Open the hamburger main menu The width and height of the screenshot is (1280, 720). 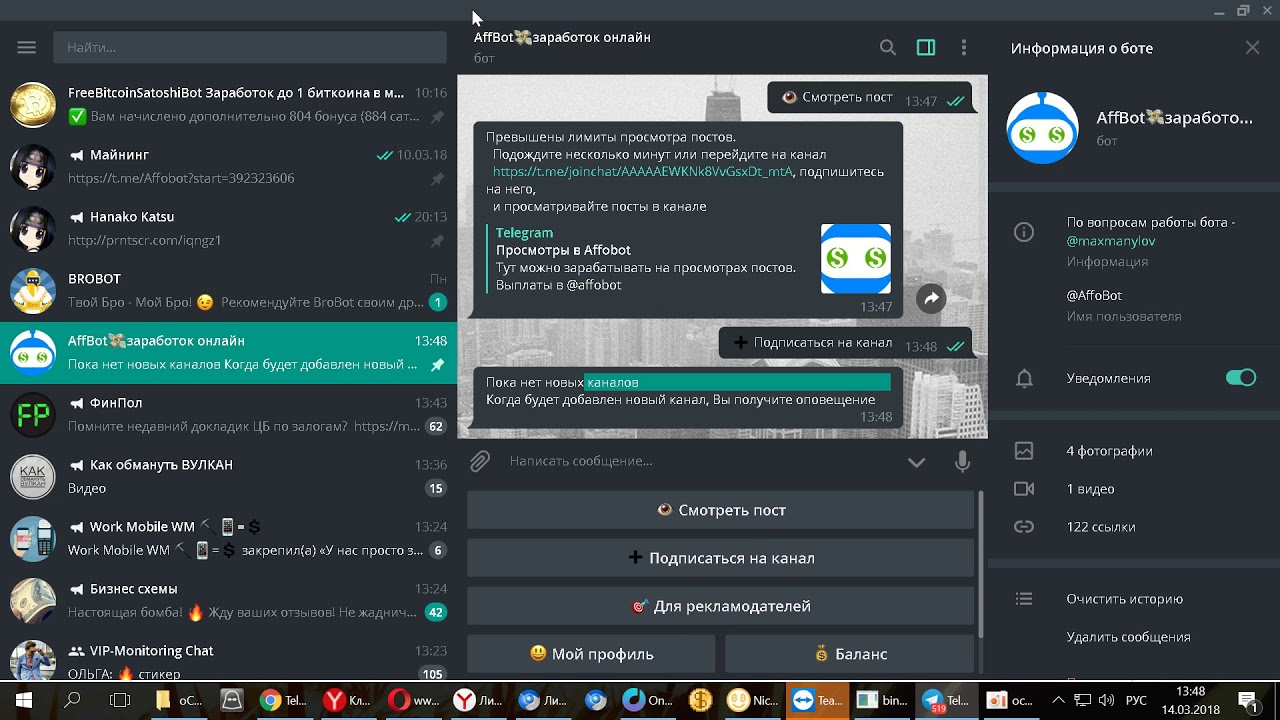[x=27, y=47]
